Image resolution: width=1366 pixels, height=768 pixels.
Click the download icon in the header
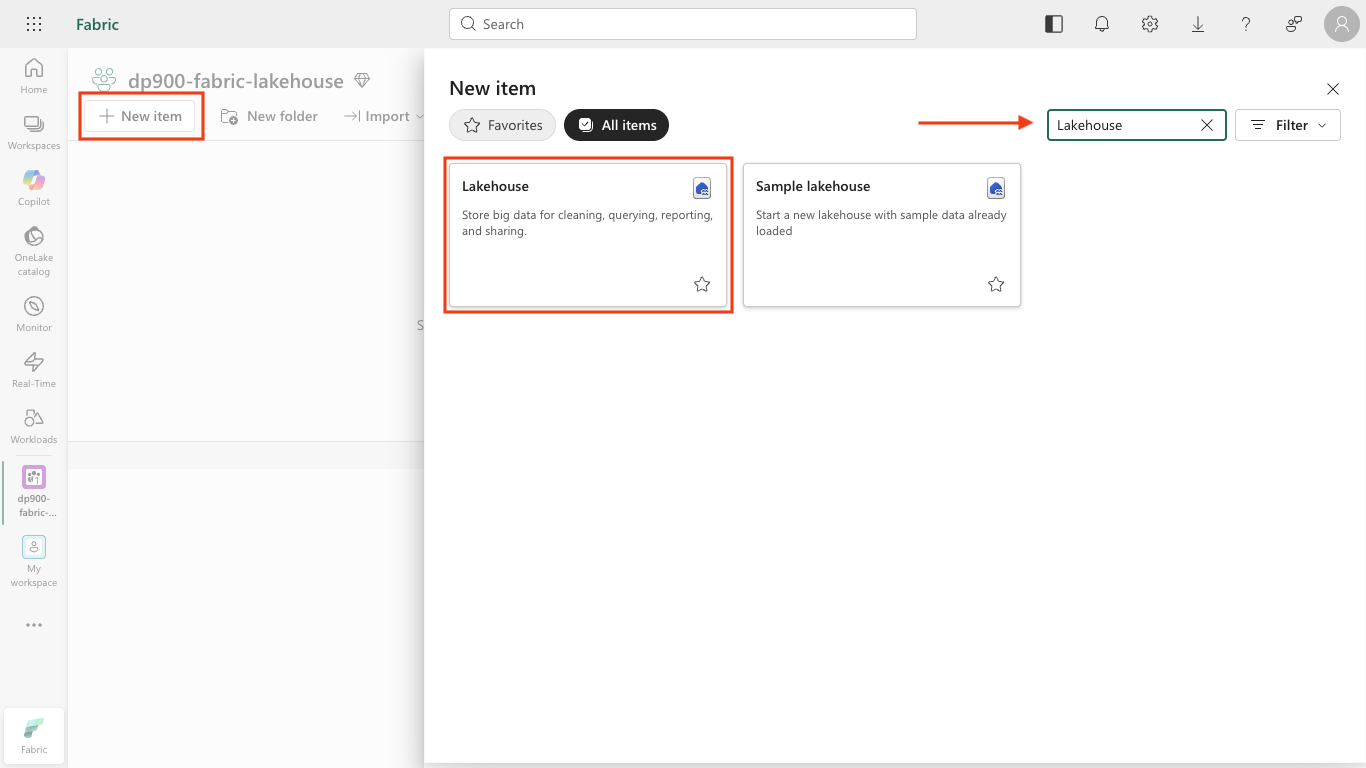click(x=1198, y=24)
